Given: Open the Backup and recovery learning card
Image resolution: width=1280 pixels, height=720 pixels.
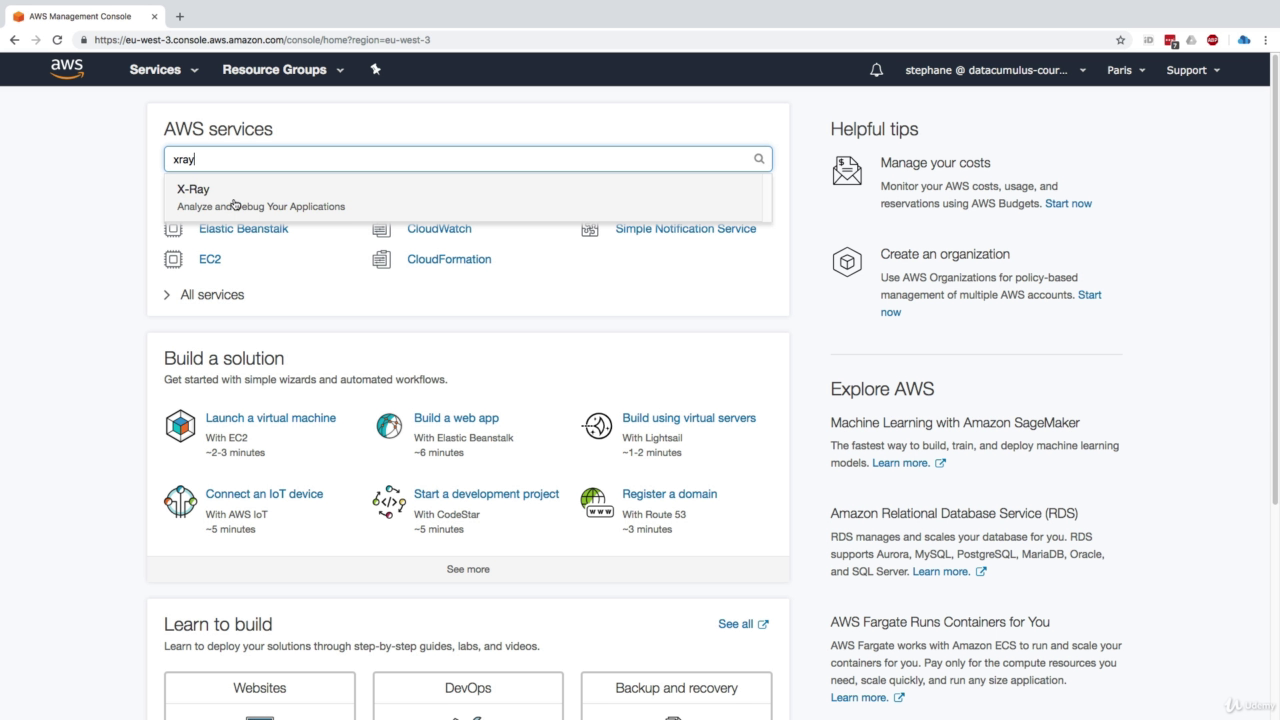Looking at the screenshot, I should [x=676, y=696].
